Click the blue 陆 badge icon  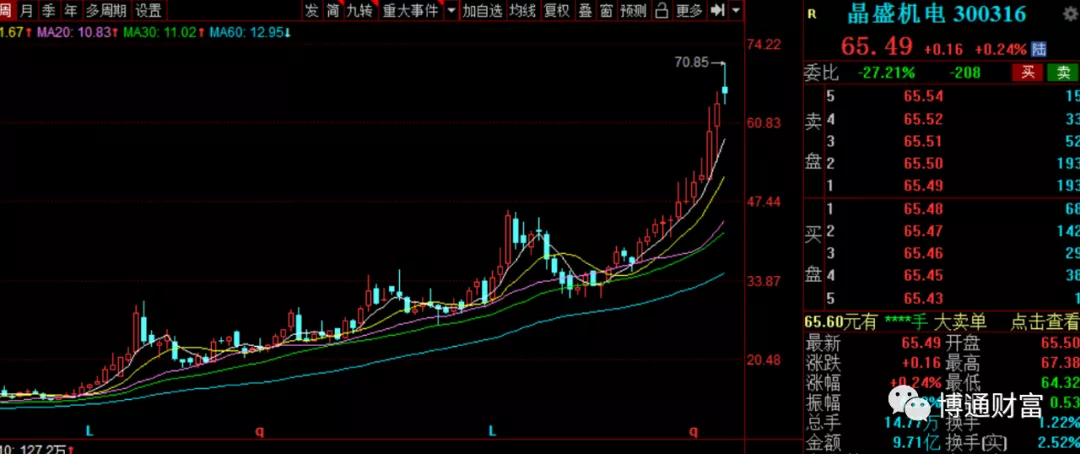[x=1039, y=49]
